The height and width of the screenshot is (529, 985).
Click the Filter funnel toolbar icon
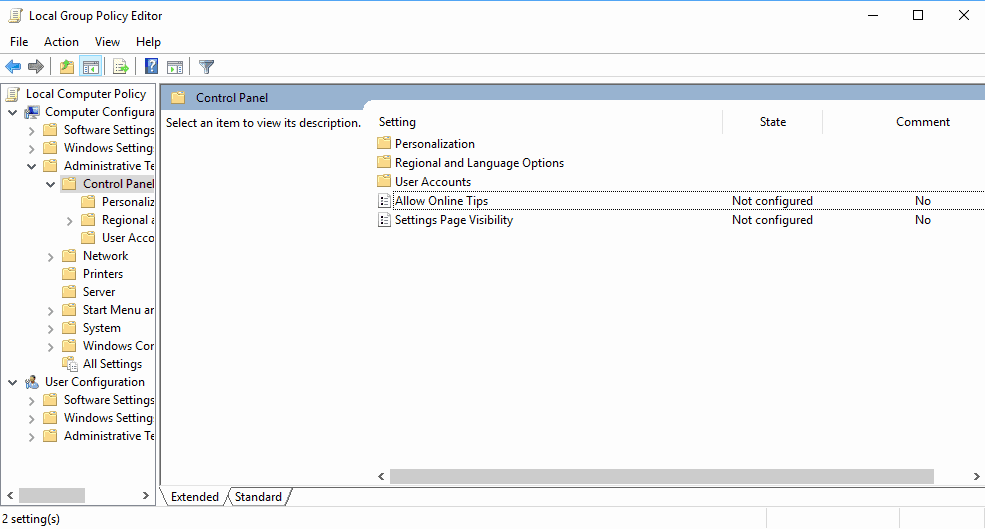pyautogui.click(x=206, y=66)
